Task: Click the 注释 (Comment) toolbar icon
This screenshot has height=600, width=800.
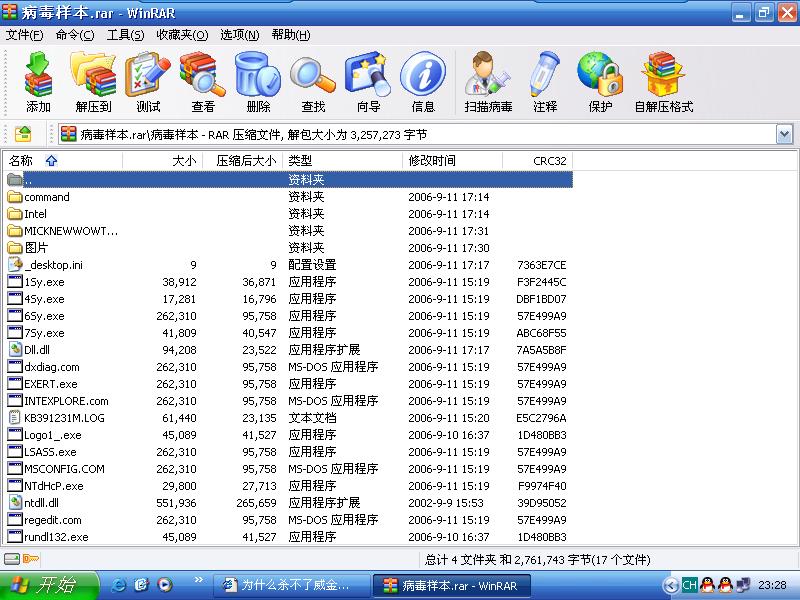Action: (544, 74)
